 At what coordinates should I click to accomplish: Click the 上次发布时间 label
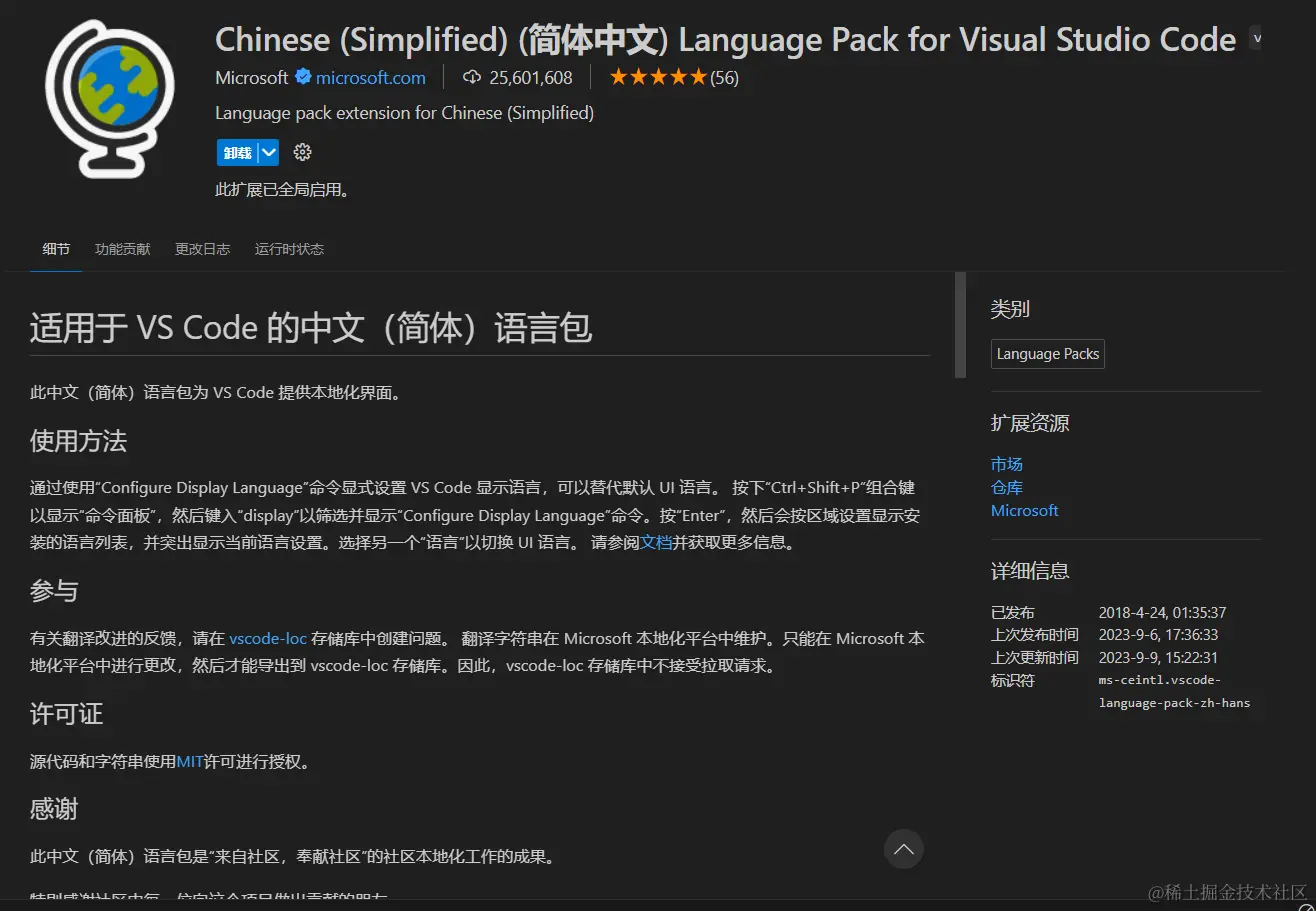1035,635
